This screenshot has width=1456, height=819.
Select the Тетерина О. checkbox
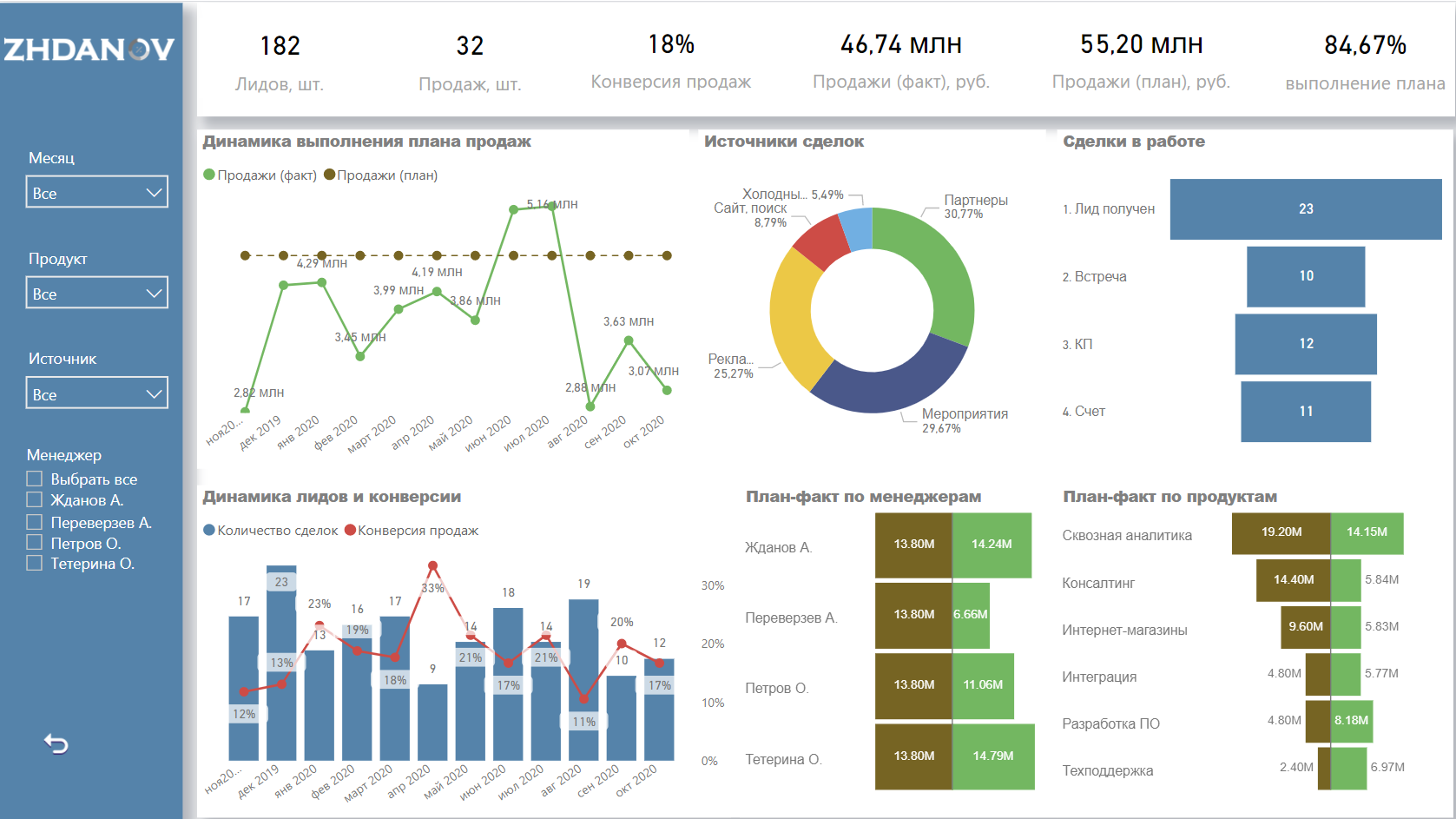pos(35,563)
